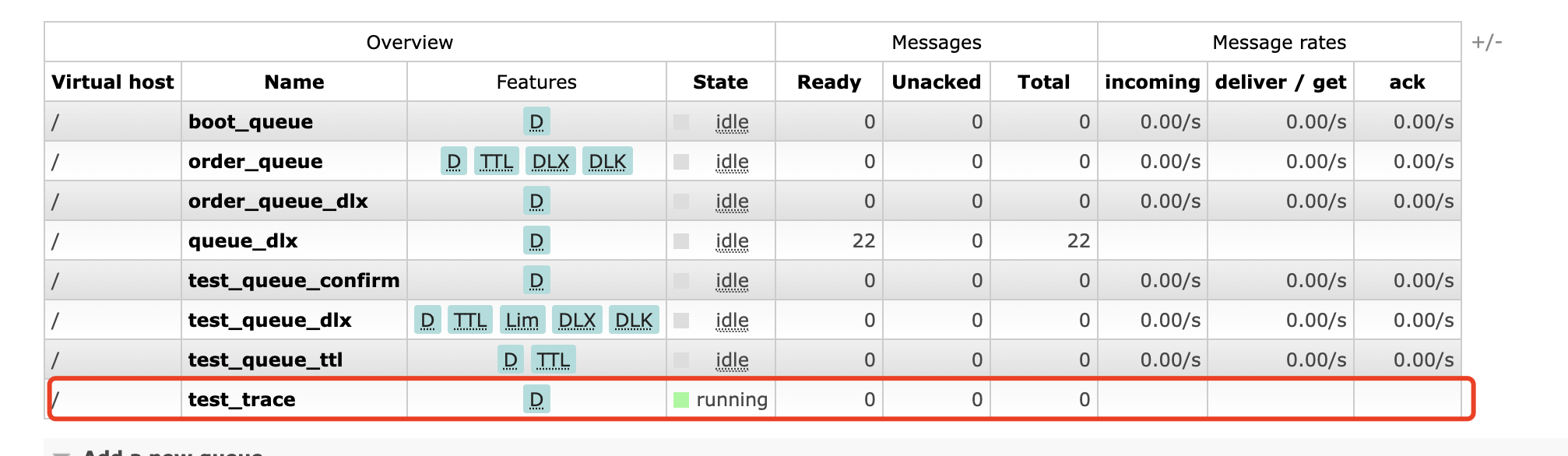Toggle columns with the +/- control
The image size is (1568, 456).
(1486, 42)
